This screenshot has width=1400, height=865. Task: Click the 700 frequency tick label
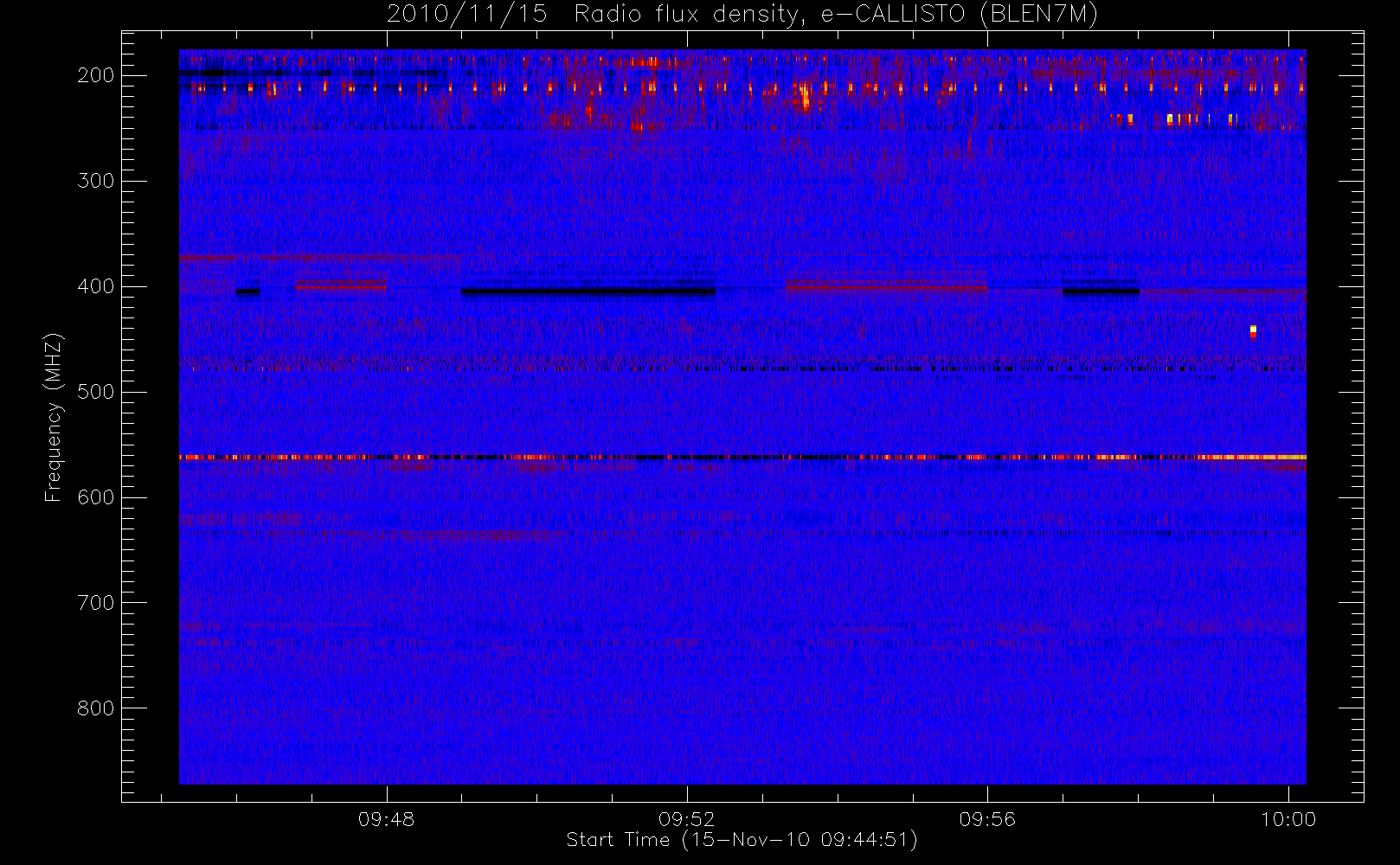96,603
